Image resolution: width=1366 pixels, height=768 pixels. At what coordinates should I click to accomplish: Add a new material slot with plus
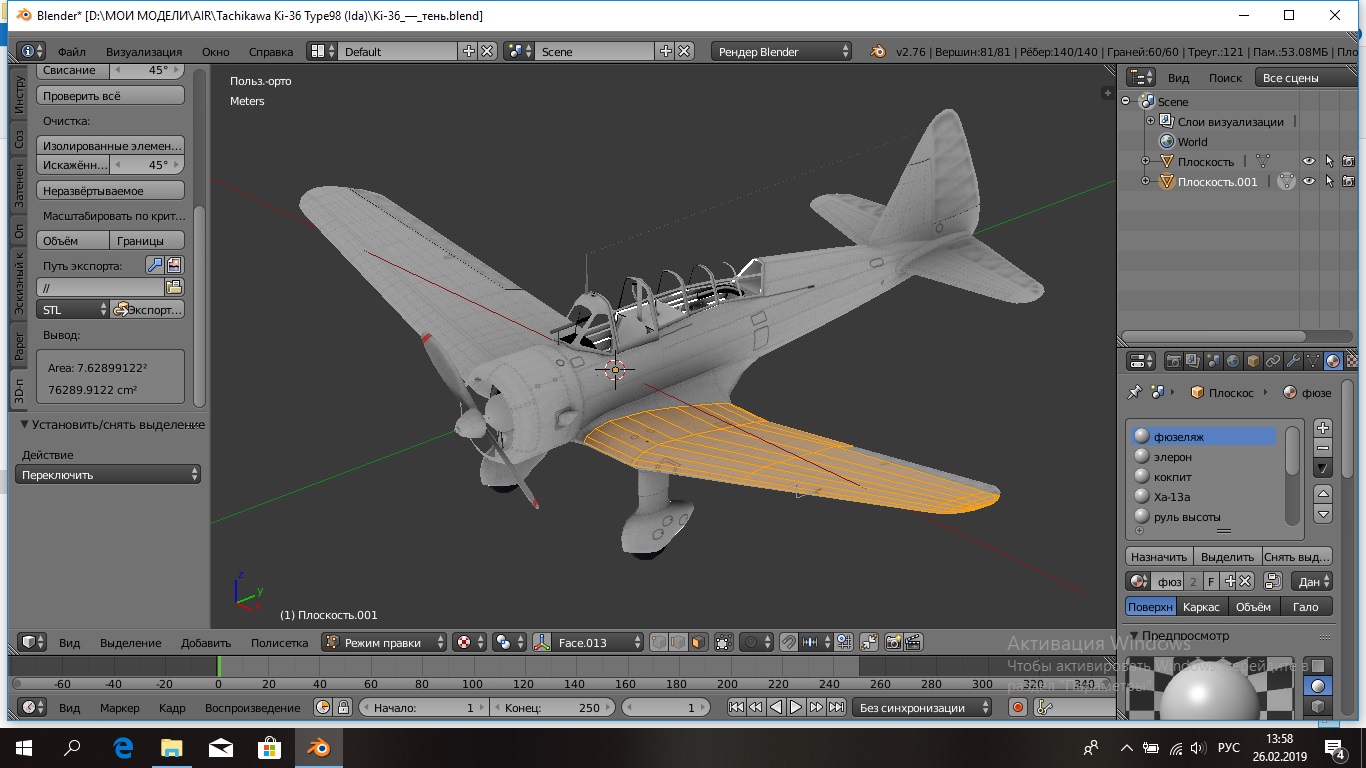(1323, 428)
